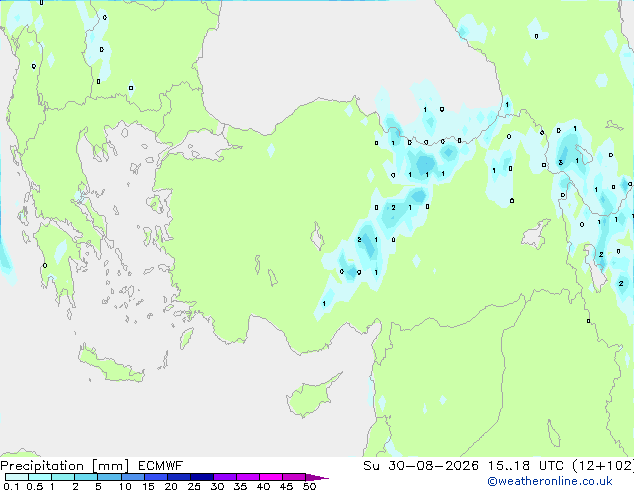Viewport: 634px width, 490px height.
Task: Click the dark navy 25 mm legend swatch
Action: pos(201,477)
